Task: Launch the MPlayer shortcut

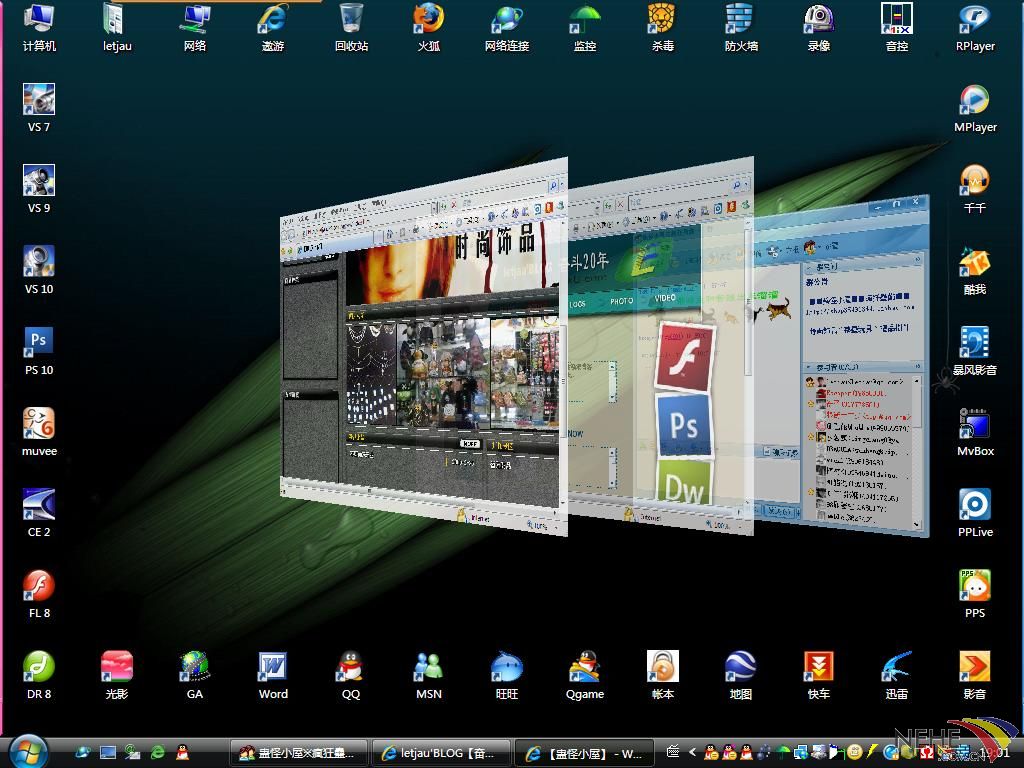Action: (x=975, y=108)
